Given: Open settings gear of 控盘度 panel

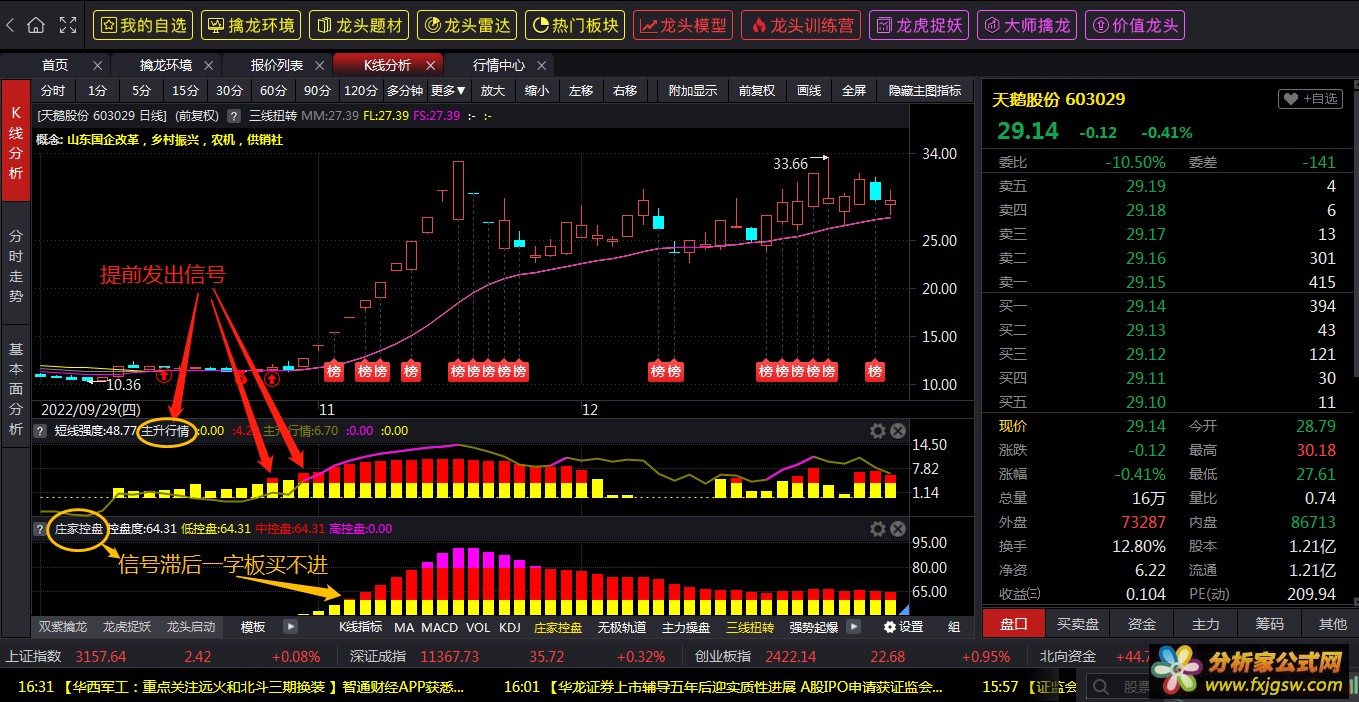Looking at the screenshot, I should pyautogui.click(x=878, y=529).
